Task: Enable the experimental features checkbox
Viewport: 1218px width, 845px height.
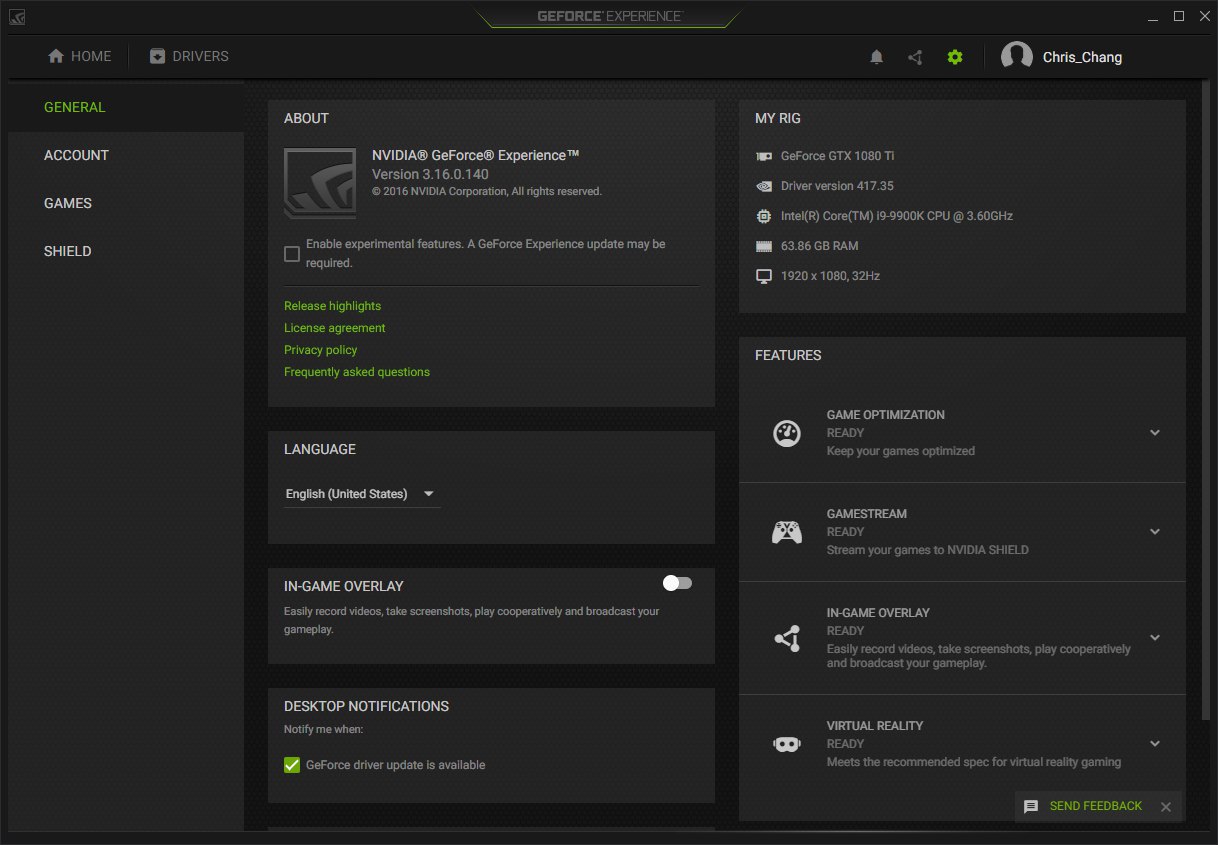Action: click(x=292, y=254)
